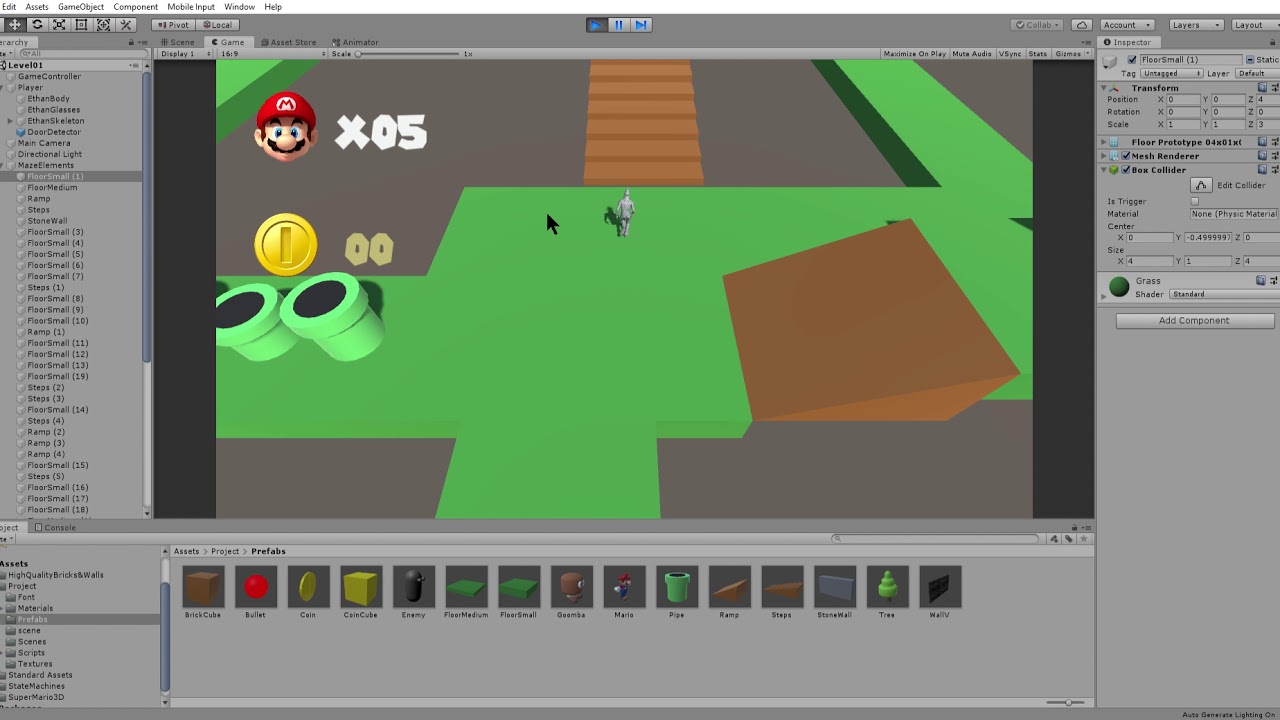Open the Account dropdown

click(x=1126, y=24)
